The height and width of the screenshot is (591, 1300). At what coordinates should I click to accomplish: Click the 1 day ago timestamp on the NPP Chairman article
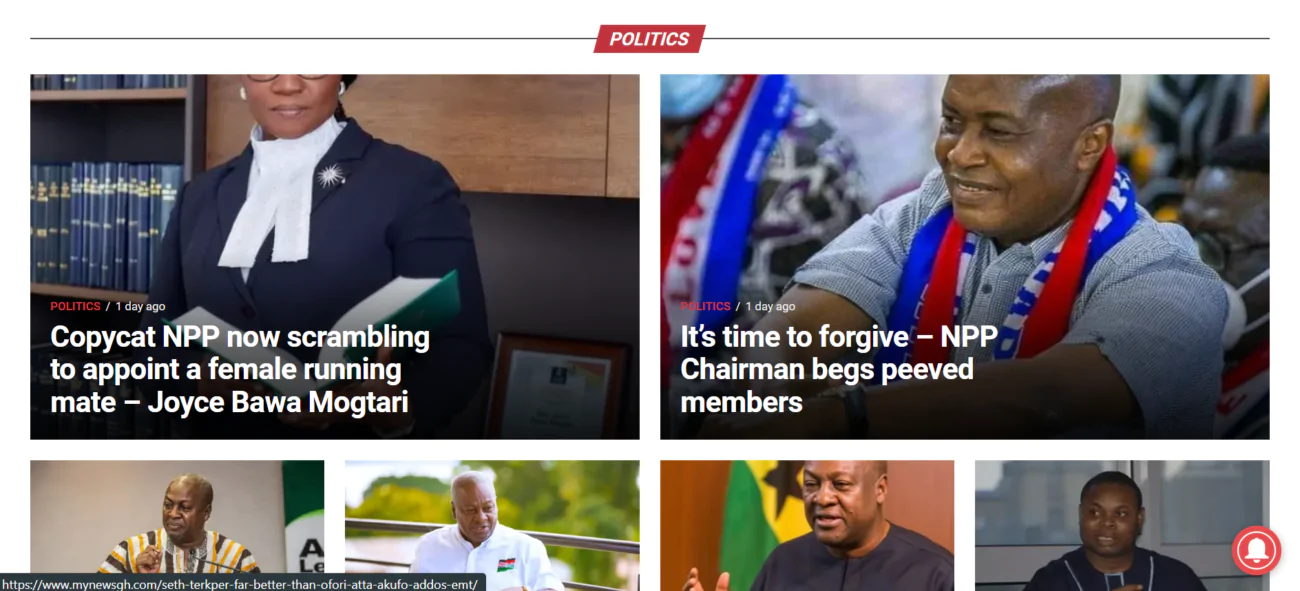(770, 306)
